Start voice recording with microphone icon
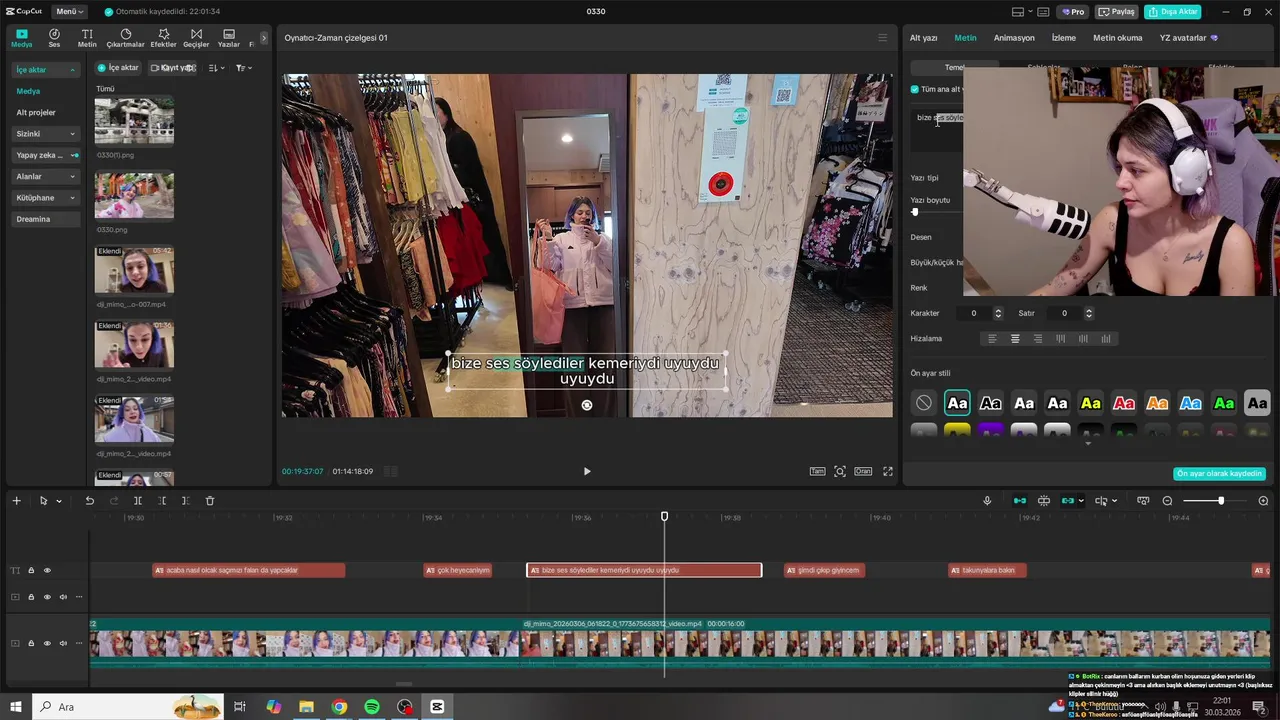 click(987, 501)
